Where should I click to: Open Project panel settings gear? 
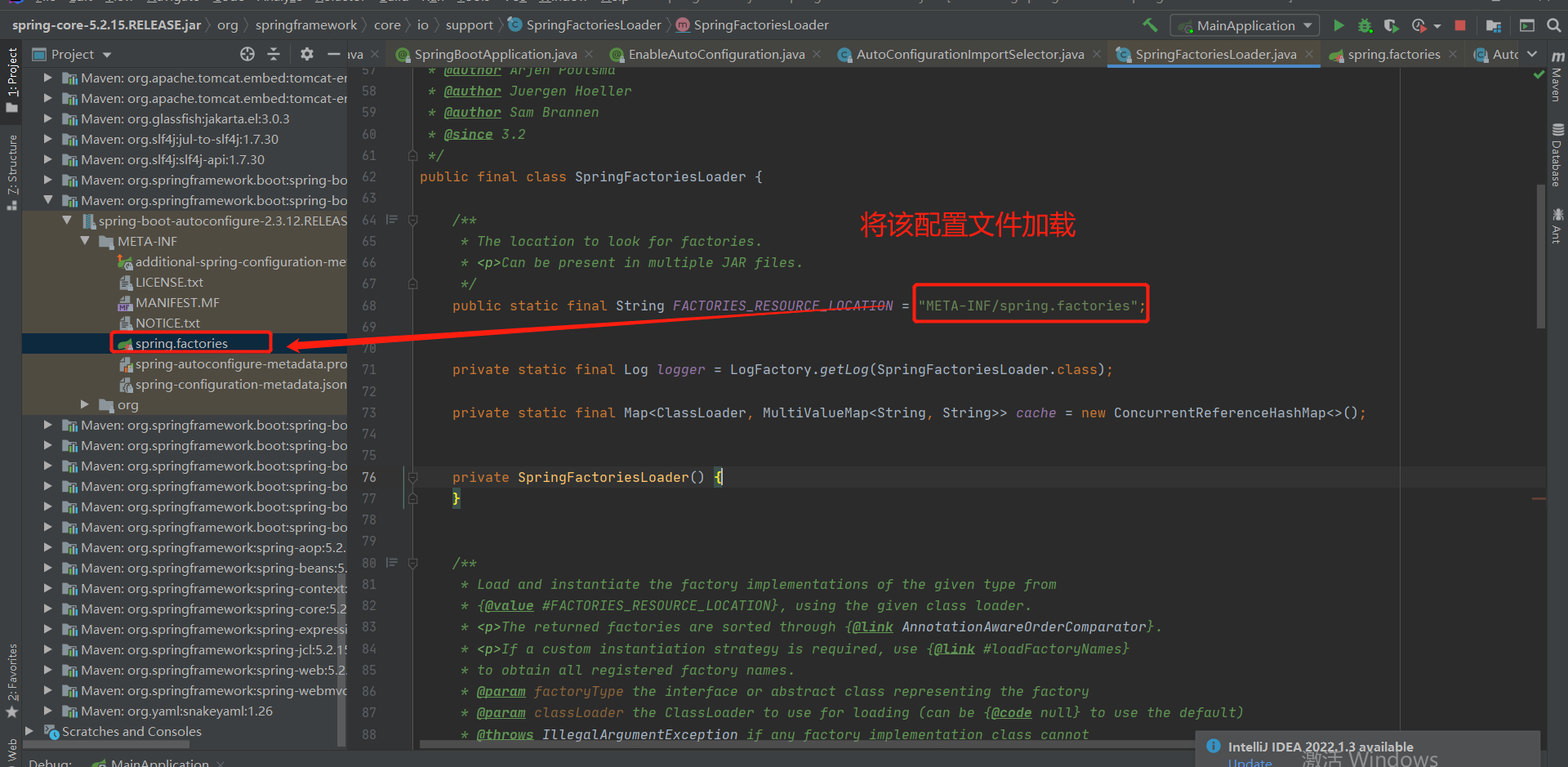point(307,54)
